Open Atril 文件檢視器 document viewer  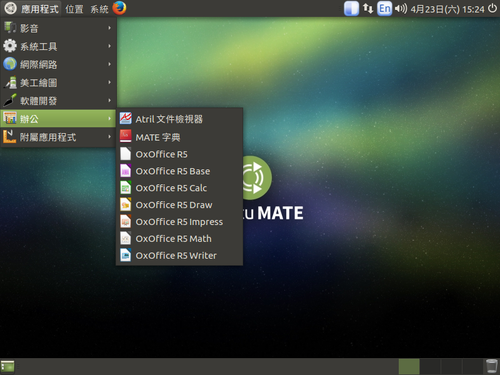coord(179,119)
